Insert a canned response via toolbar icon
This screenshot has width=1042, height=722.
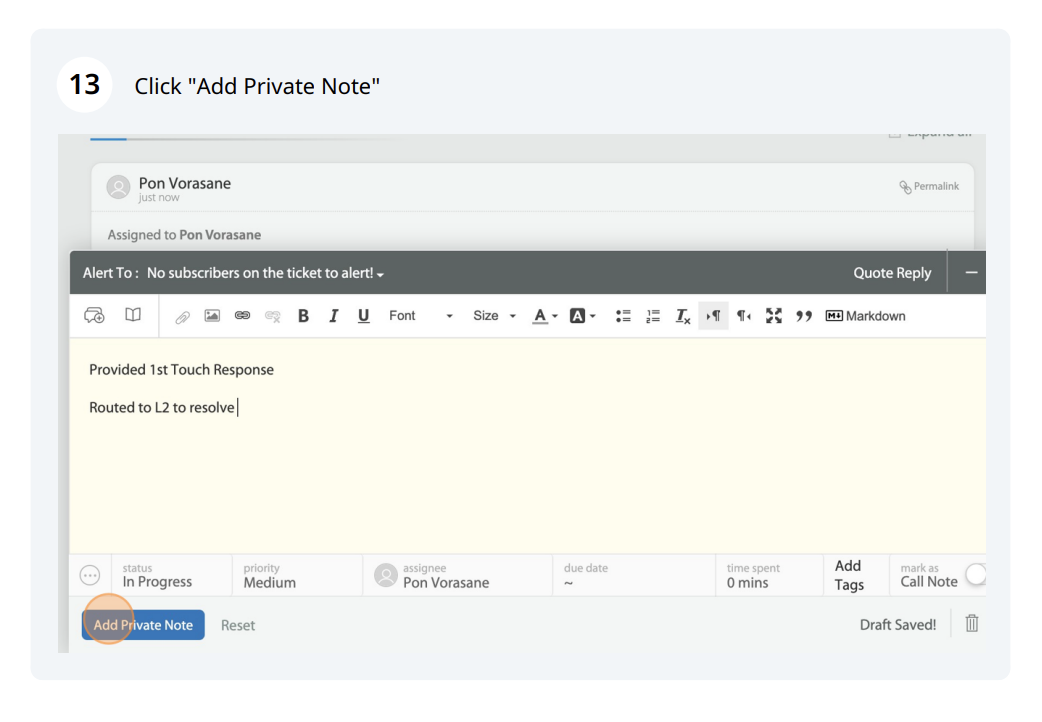pyautogui.click(x=95, y=316)
